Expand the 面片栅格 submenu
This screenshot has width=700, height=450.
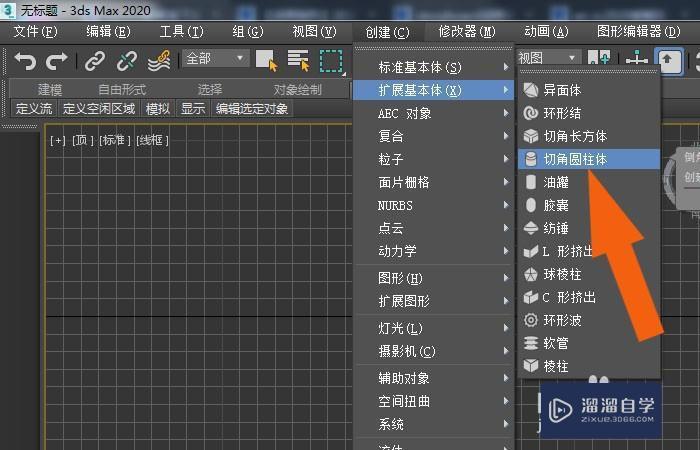pos(433,182)
